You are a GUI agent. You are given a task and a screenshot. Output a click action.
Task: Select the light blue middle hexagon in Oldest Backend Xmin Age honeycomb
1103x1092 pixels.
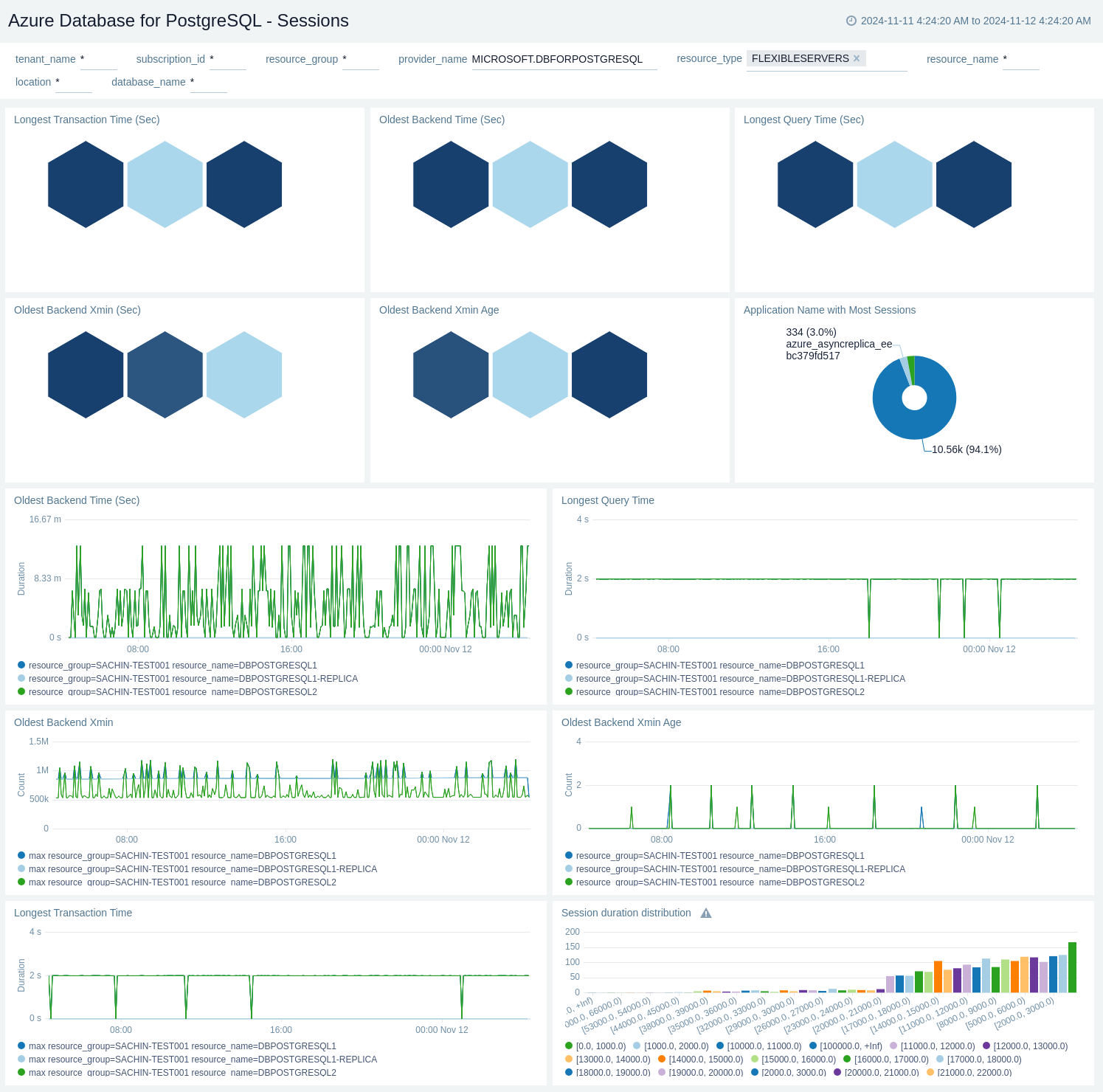(530, 375)
